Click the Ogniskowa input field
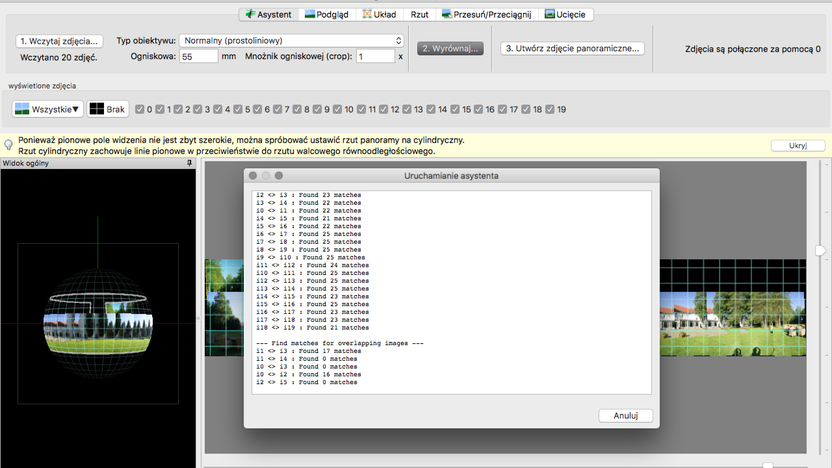This screenshot has width=832, height=468. (198, 56)
